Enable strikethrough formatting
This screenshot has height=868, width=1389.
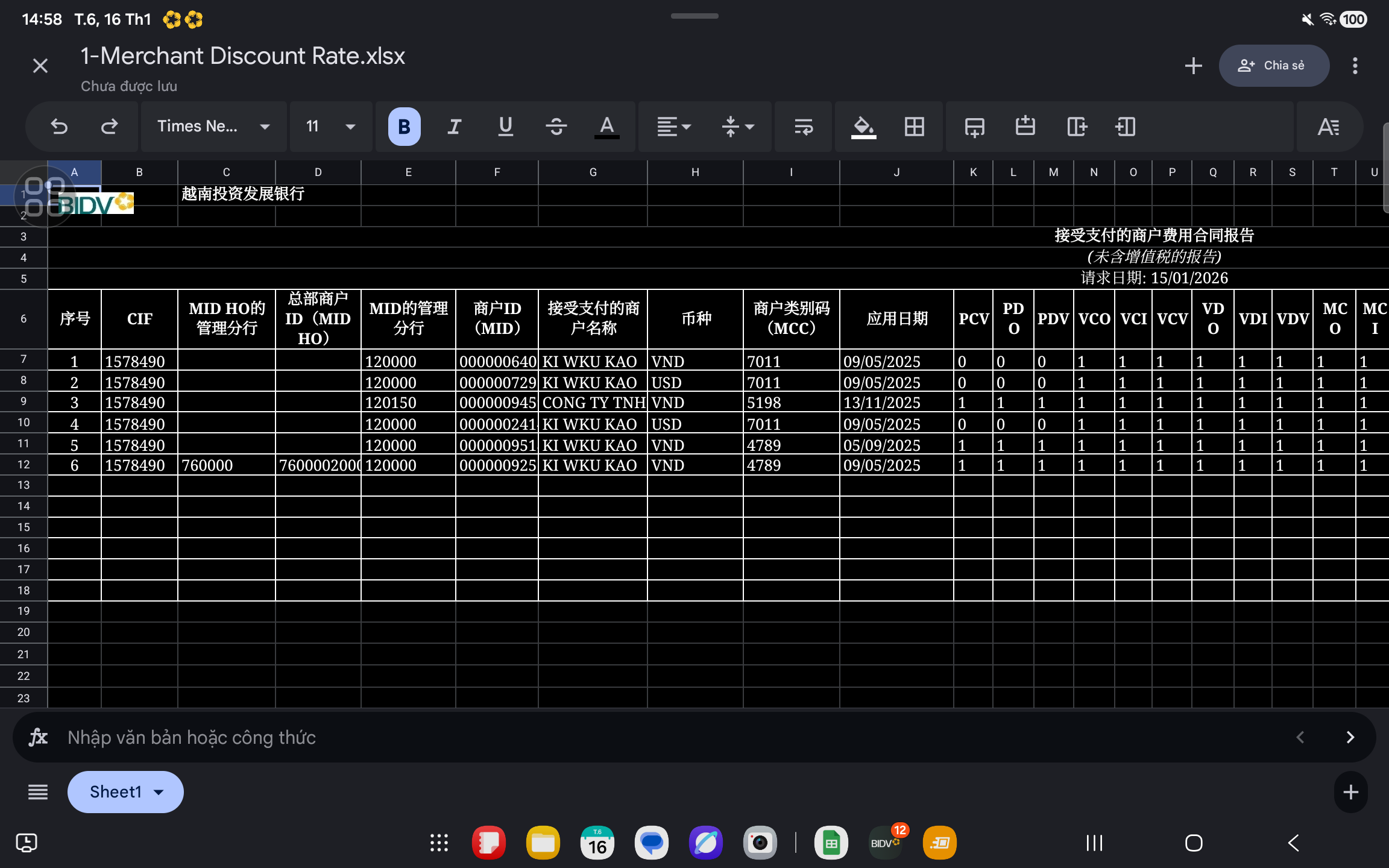[x=556, y=127]
